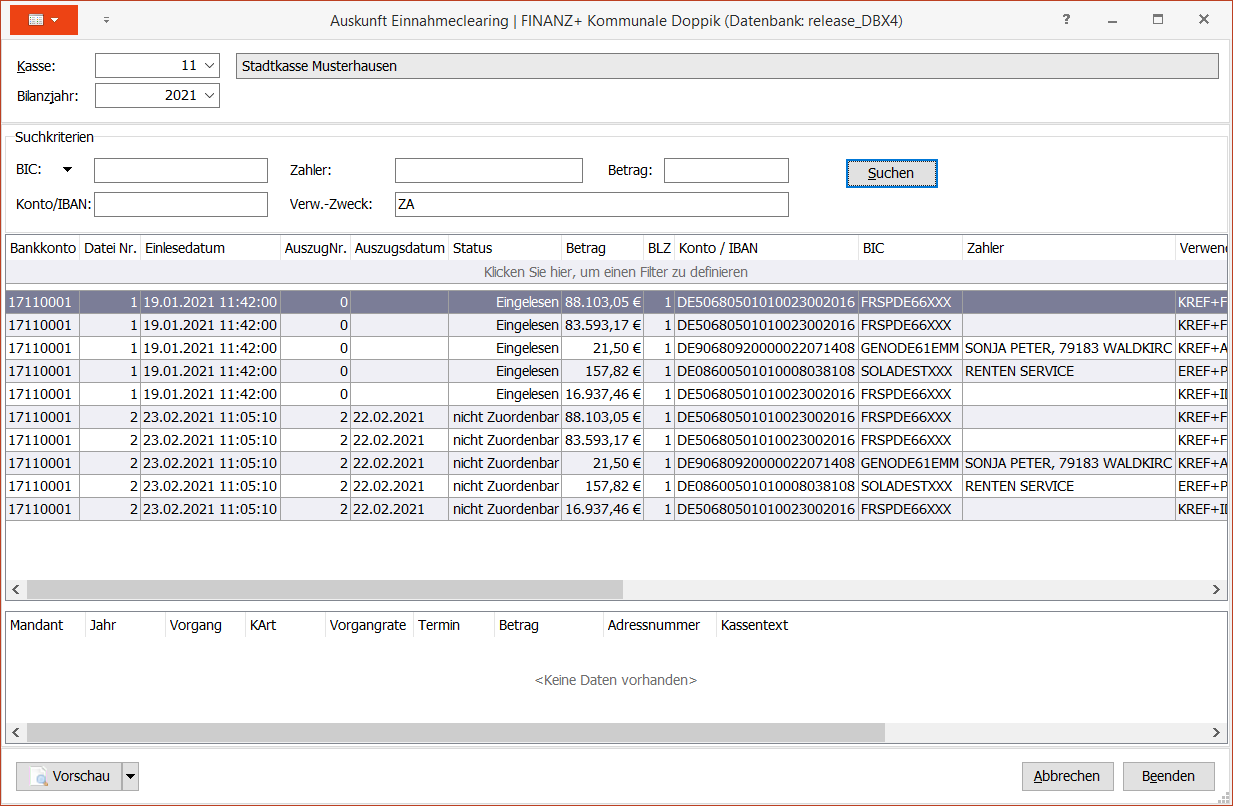Sort by the Datei Nr. column header
The image size is (1233, 806).
(110, 248)
